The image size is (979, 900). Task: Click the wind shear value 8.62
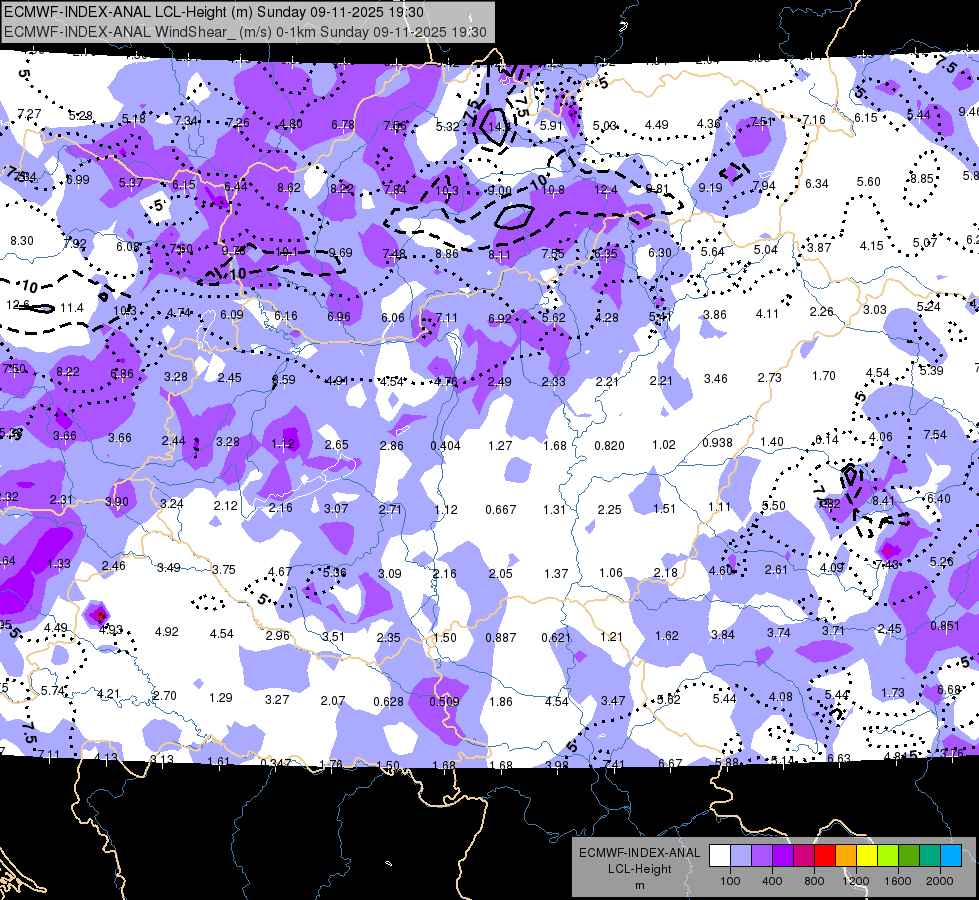(x=289, y=187)
